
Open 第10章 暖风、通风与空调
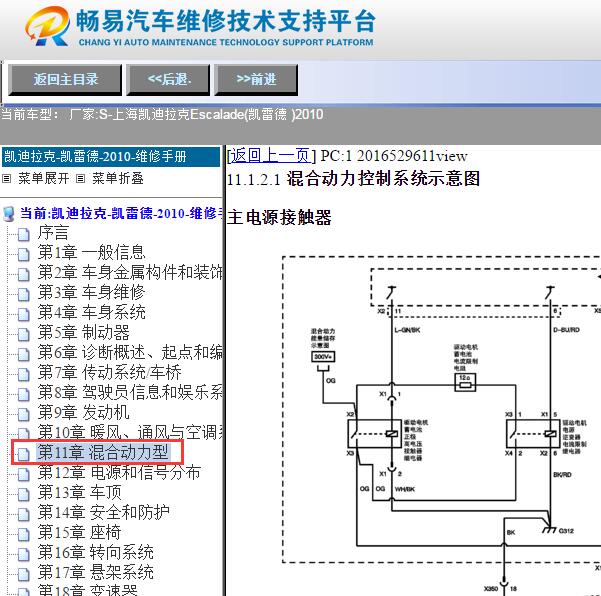130,432
